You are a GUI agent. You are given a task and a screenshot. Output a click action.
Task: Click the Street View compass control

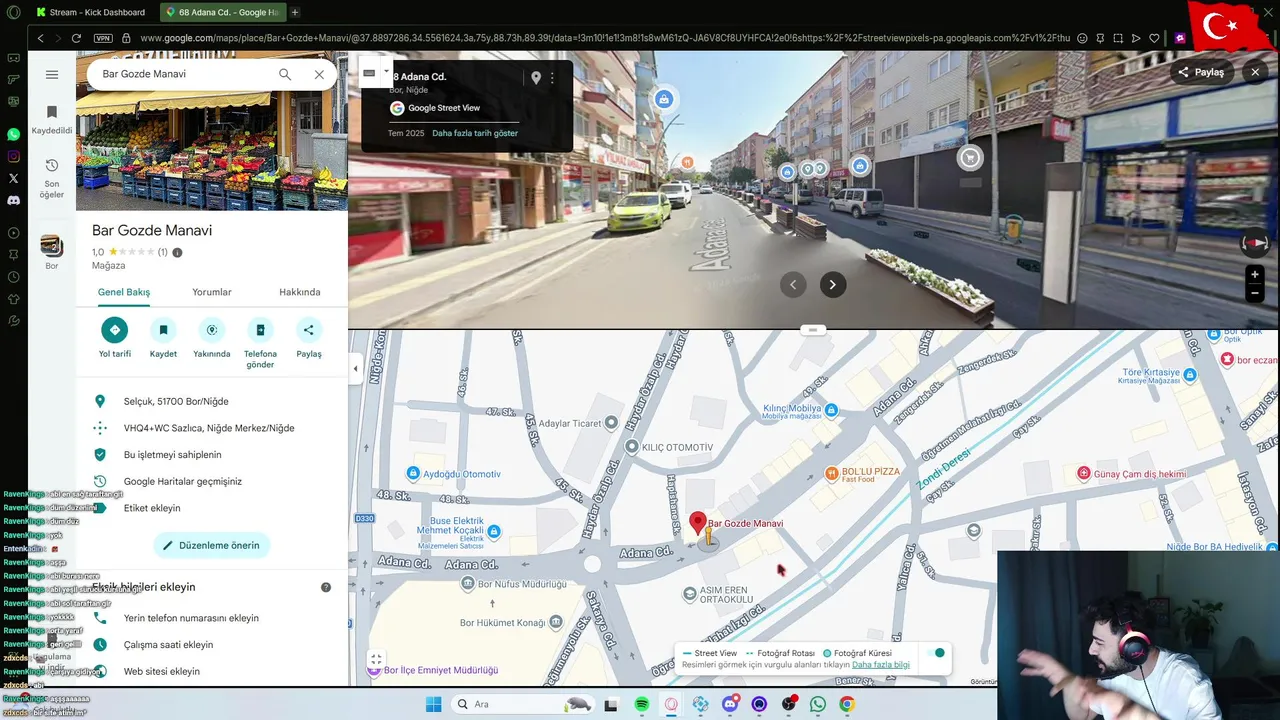point(1255,243)
